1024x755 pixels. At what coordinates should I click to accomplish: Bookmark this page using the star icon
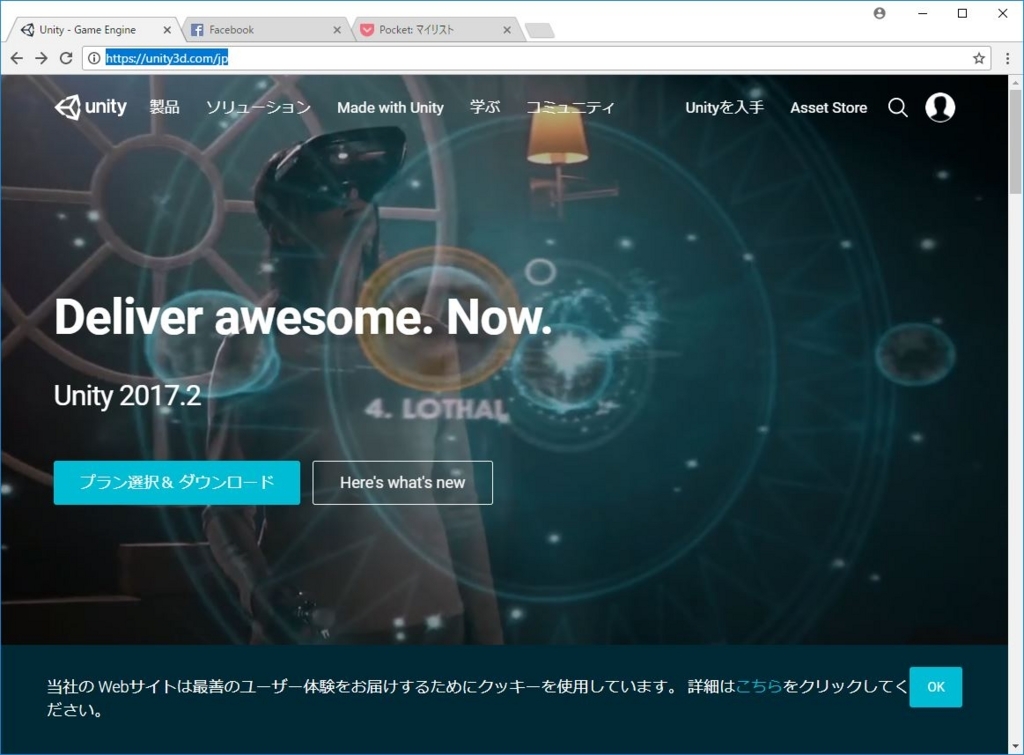click(x=978, y=59)
